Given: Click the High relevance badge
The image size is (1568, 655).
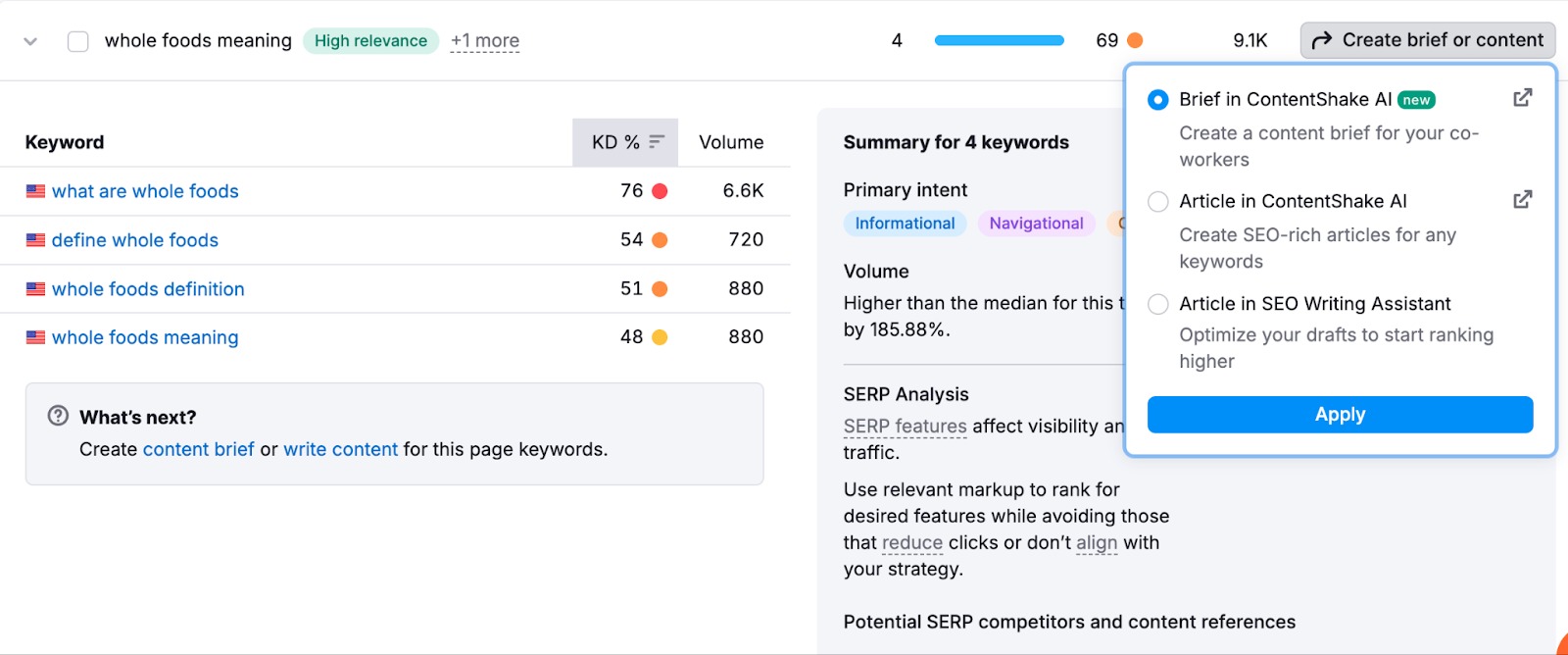Looking at the screenshot, I should (x=370, y=41).
